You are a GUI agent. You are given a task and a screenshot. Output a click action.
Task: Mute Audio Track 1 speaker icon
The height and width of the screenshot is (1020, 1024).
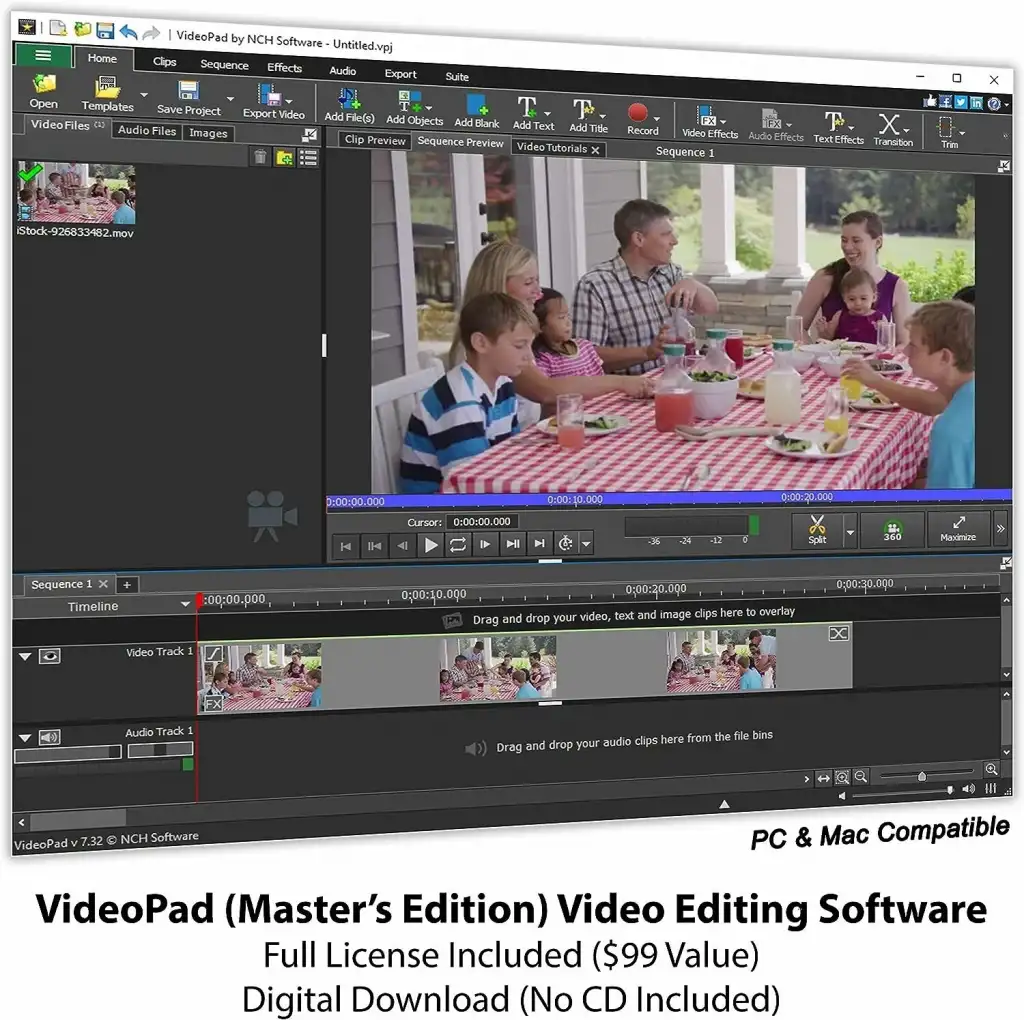pos(50,737)
